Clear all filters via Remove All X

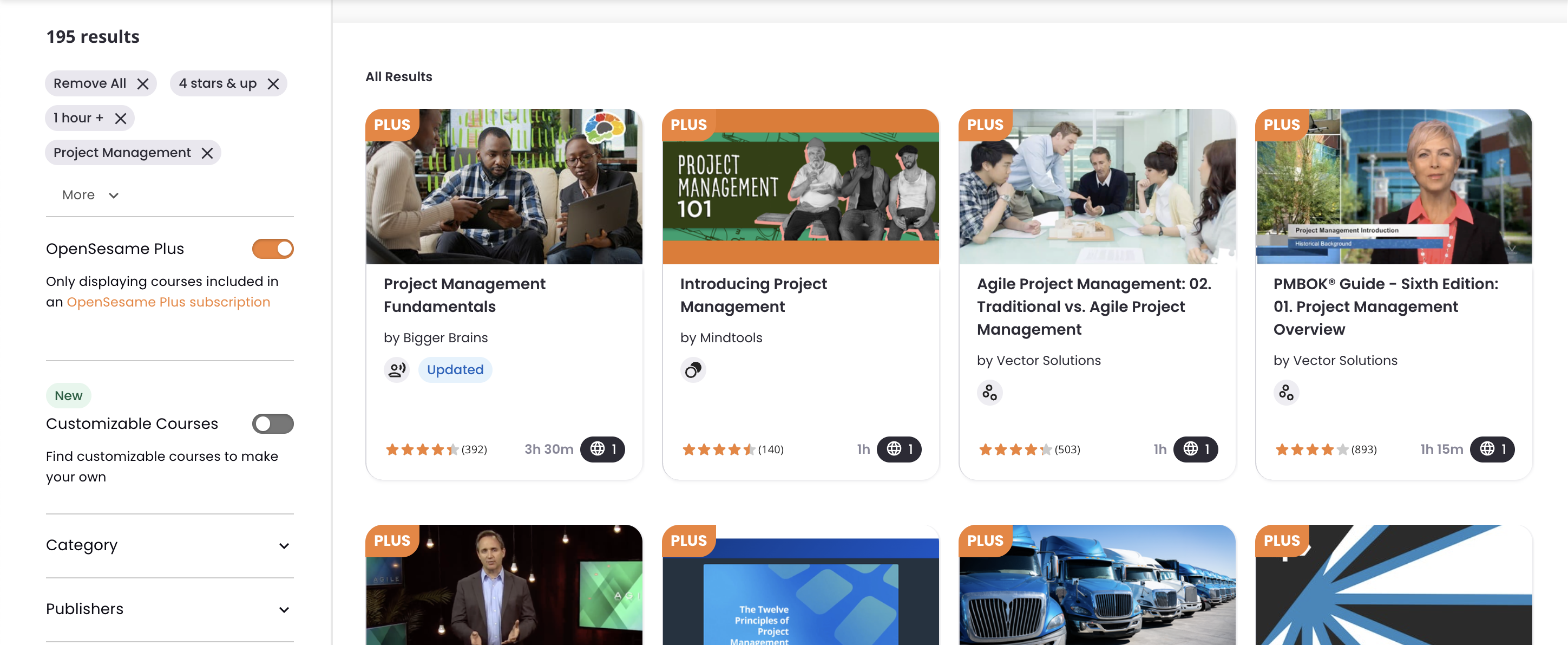click(x=142, y=83)
